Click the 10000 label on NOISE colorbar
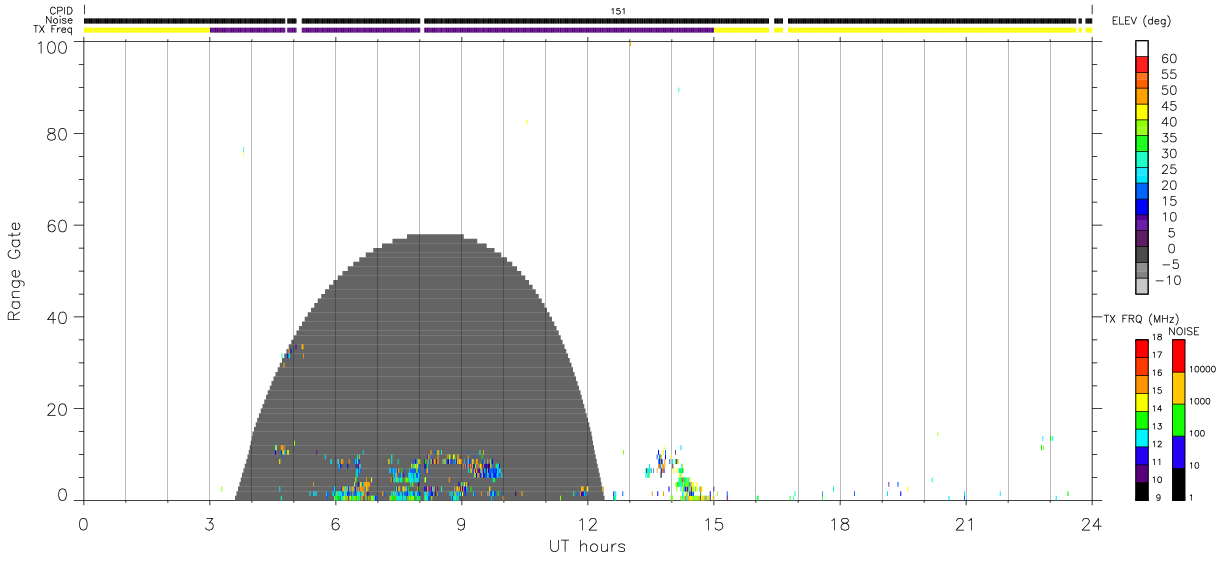This screenshot has width=1228, height=567. pyautogui.click(x=1202, y=369)
